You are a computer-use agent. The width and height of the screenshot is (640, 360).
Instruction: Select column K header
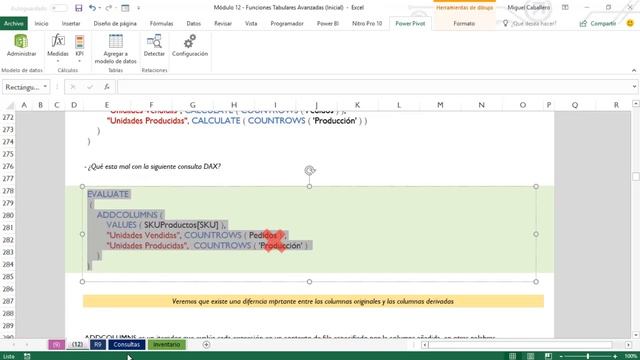click(357, 105)
